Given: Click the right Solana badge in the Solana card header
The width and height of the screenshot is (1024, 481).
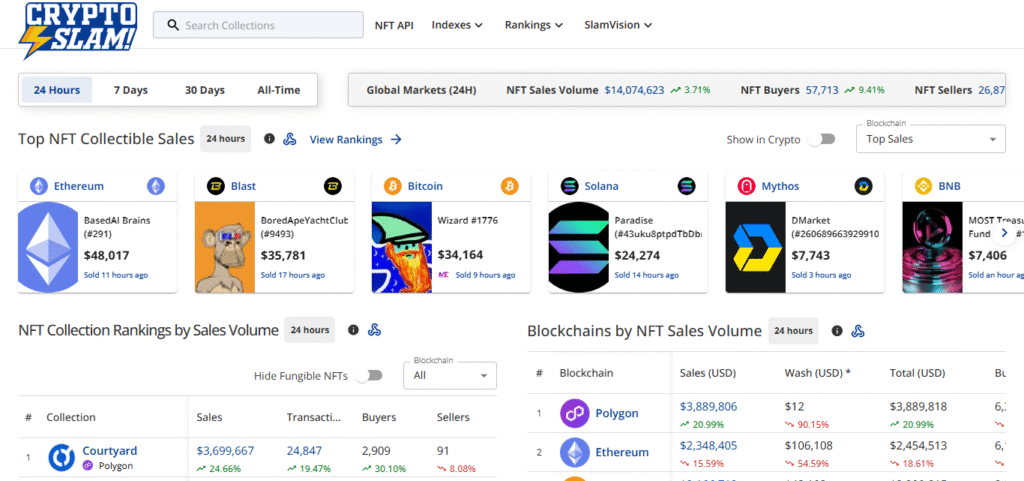Looking at the screenshot, I should click(x=687, y=186).
